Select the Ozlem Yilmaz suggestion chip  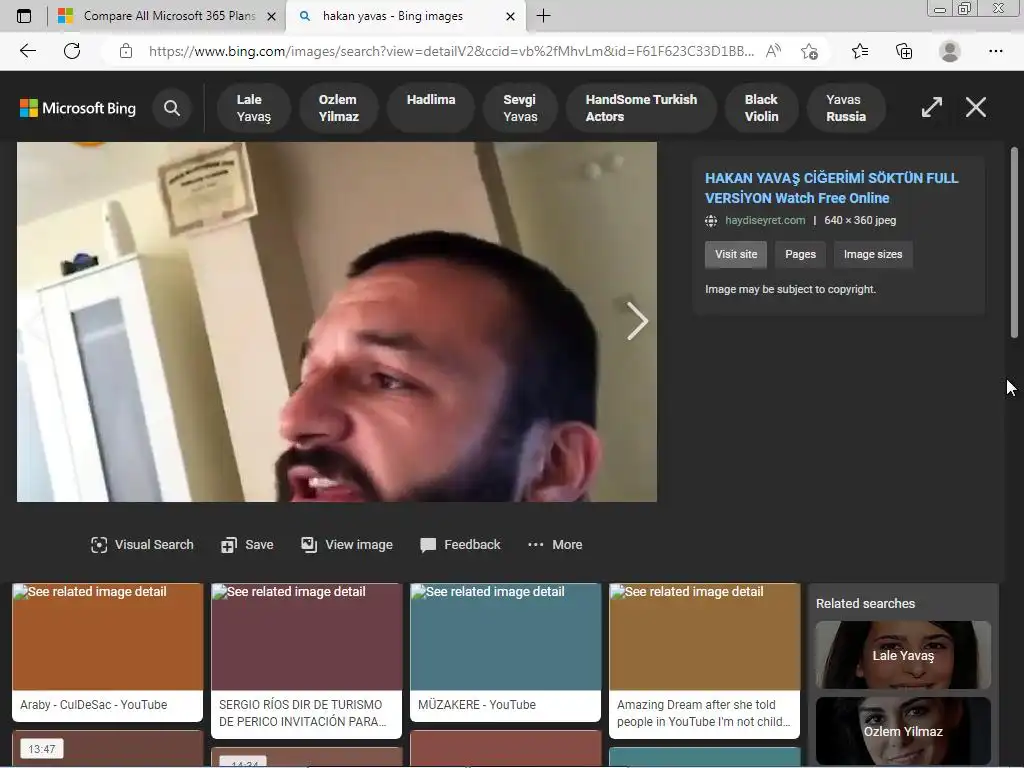point(338,108)
